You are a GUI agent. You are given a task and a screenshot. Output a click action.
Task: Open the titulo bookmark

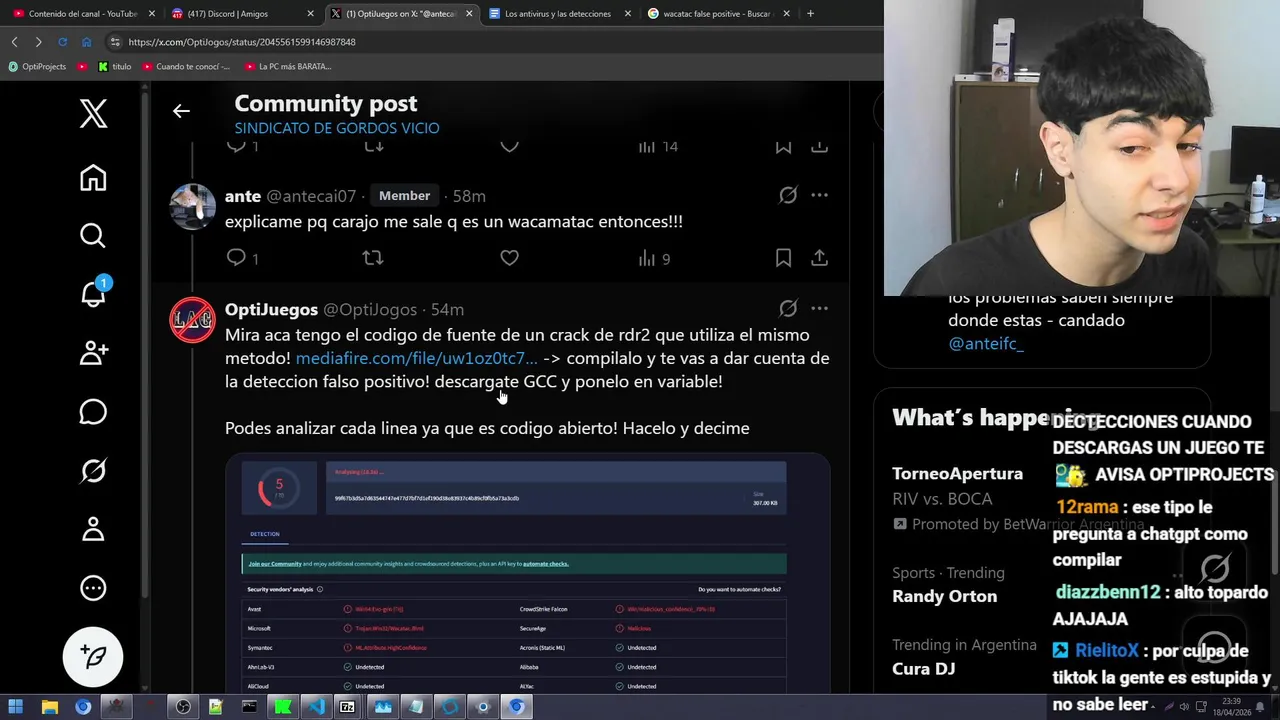tap(115, 67)
